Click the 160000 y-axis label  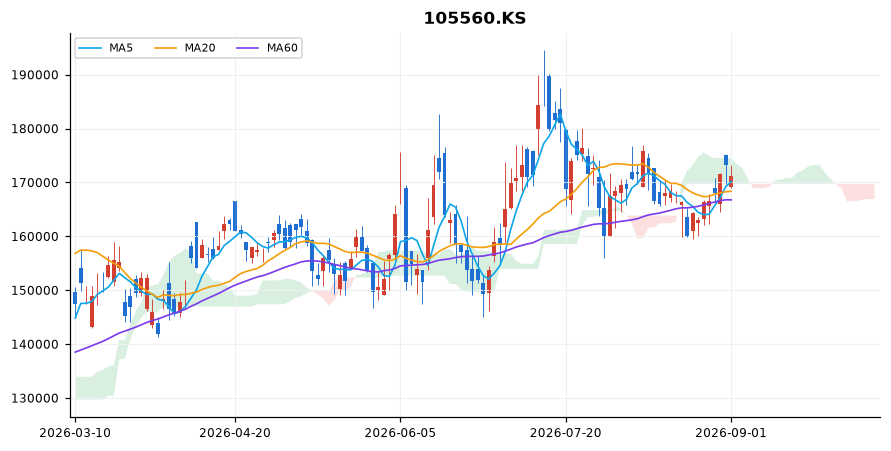[x=35, y=237]
